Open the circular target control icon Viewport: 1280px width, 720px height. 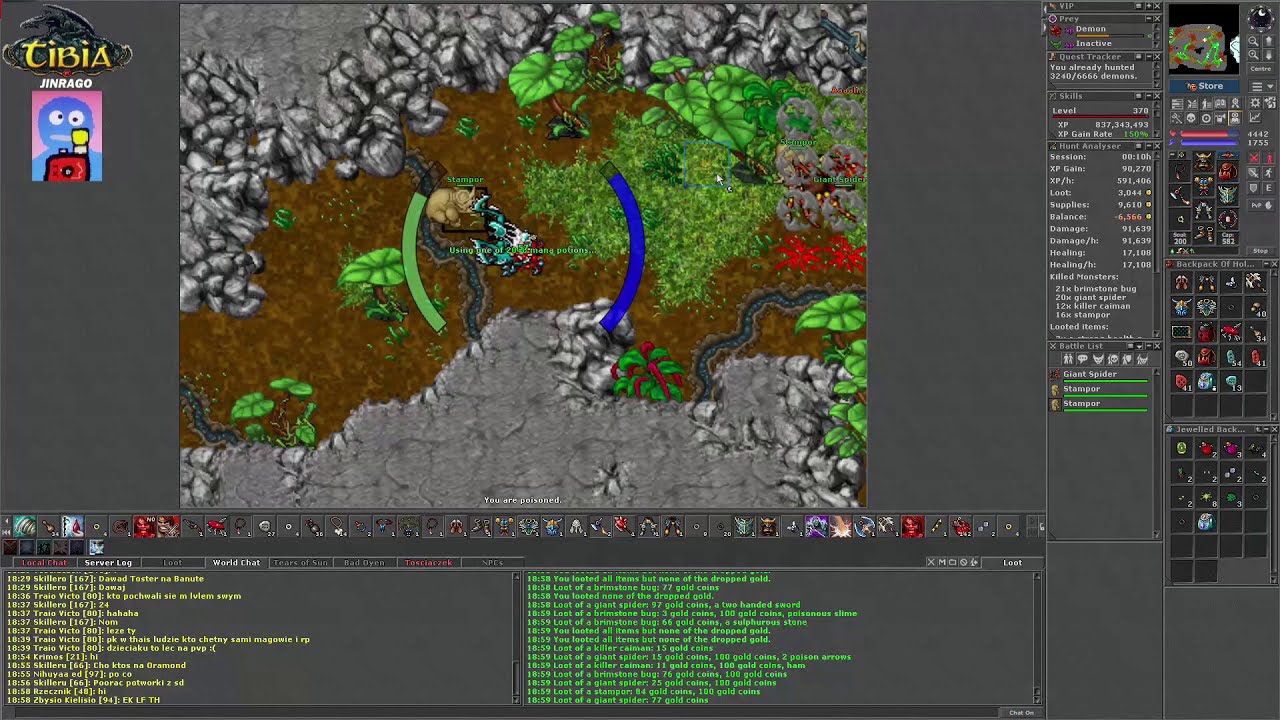[1206, 117]
